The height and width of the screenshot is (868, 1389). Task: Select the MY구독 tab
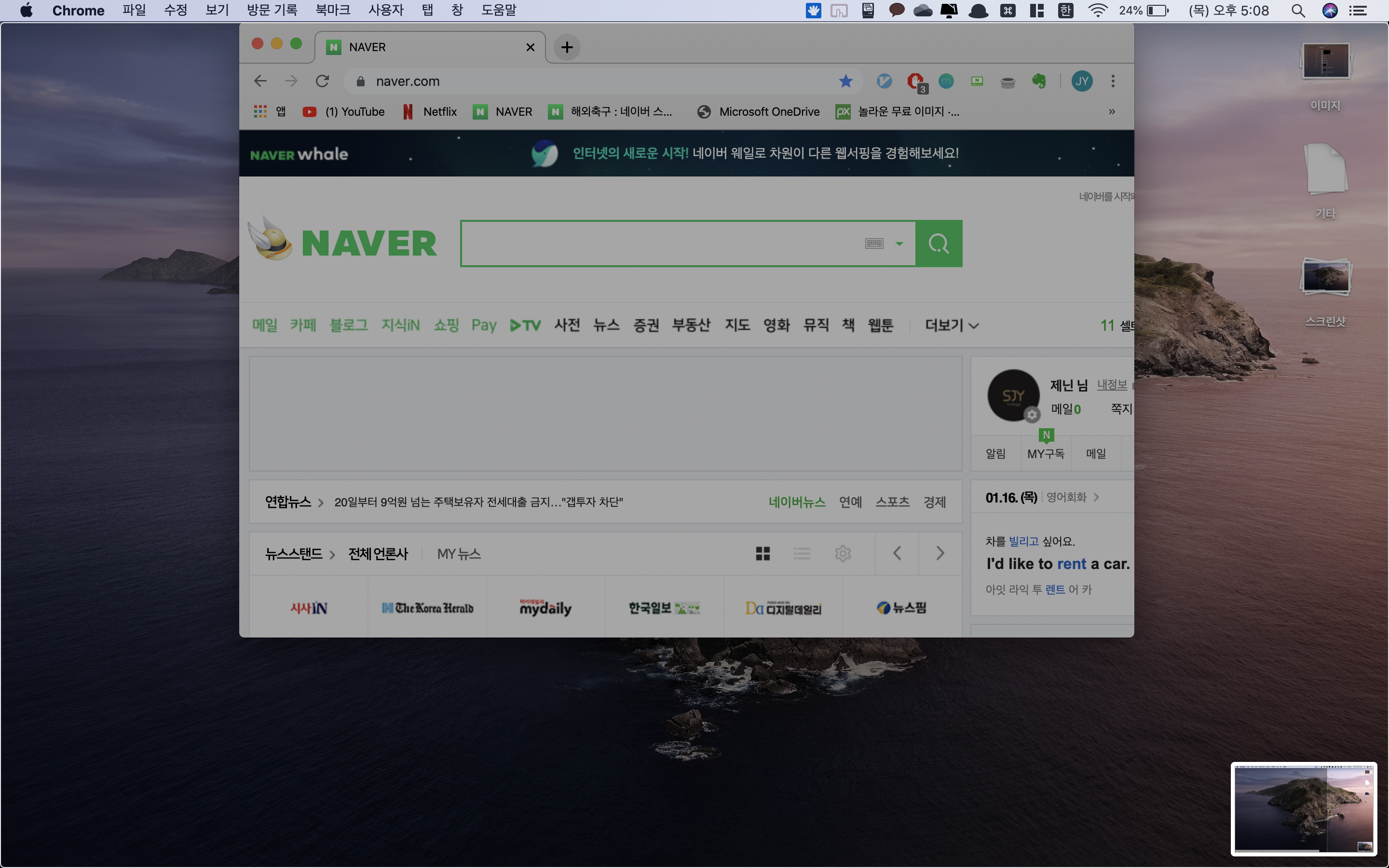click(x=1046, y=453)
